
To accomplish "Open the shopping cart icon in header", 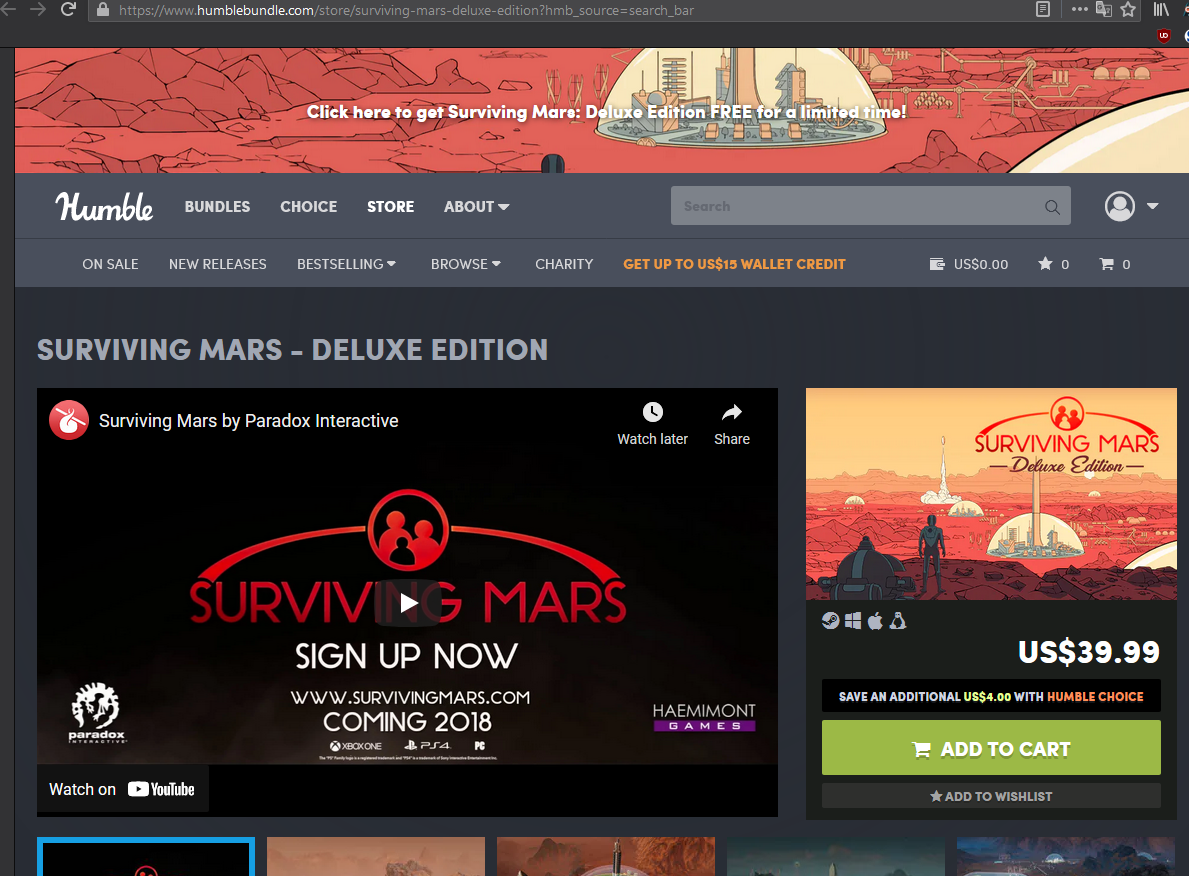I will [1115, 264].
